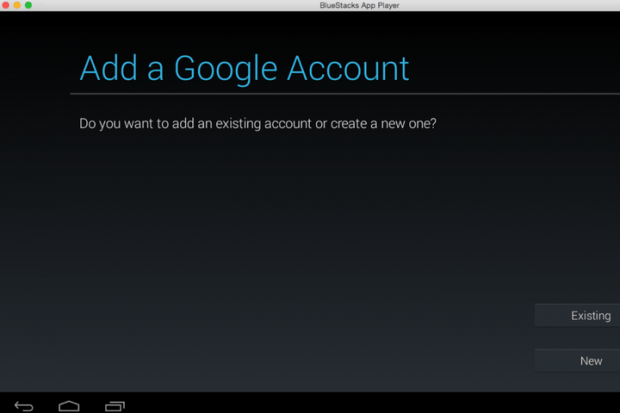Maximize BlueStacks with the green button
Viewport: 620px width, 413px height.
[x=27, y=5]
